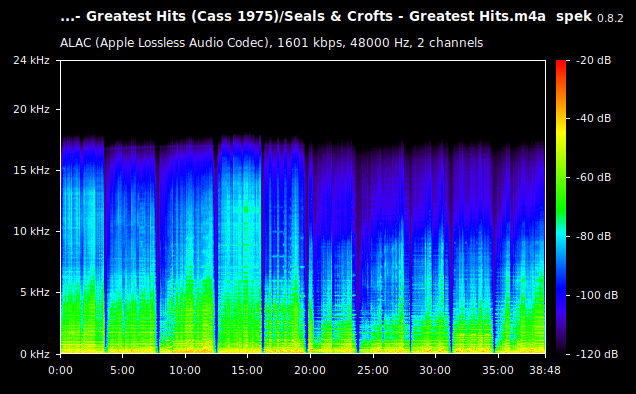Click the 20:00 time axis label

(310, 370)
